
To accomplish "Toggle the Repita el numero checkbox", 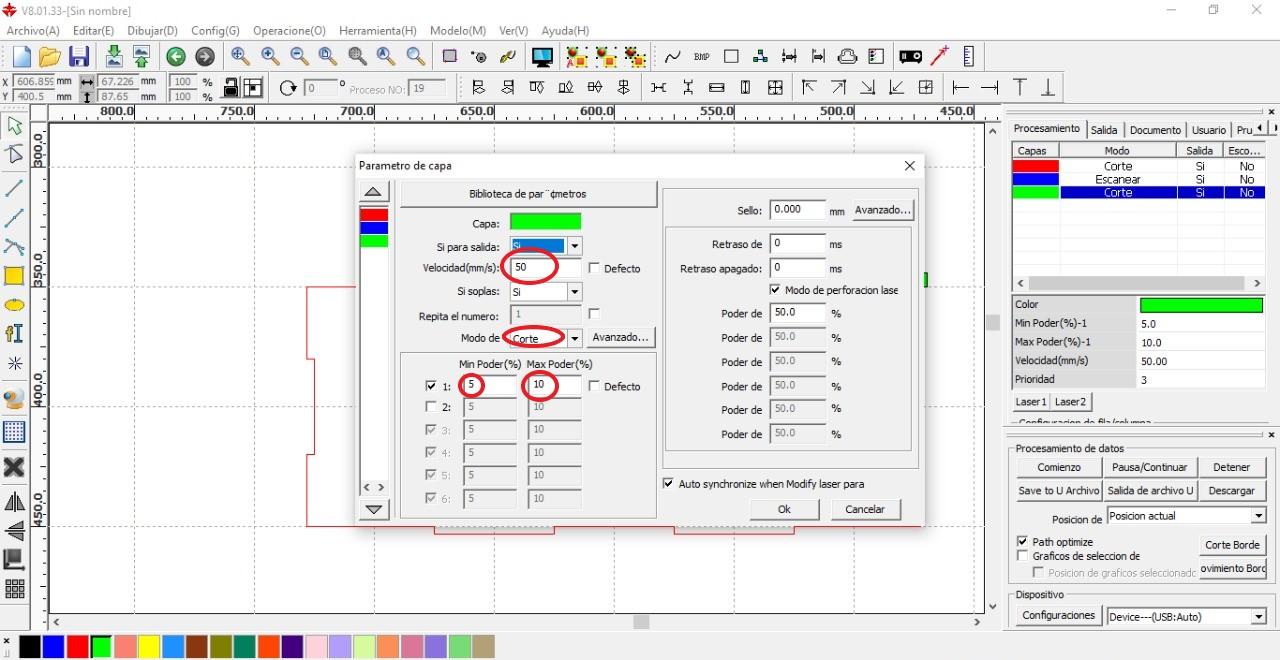I will tap(594, 314).
